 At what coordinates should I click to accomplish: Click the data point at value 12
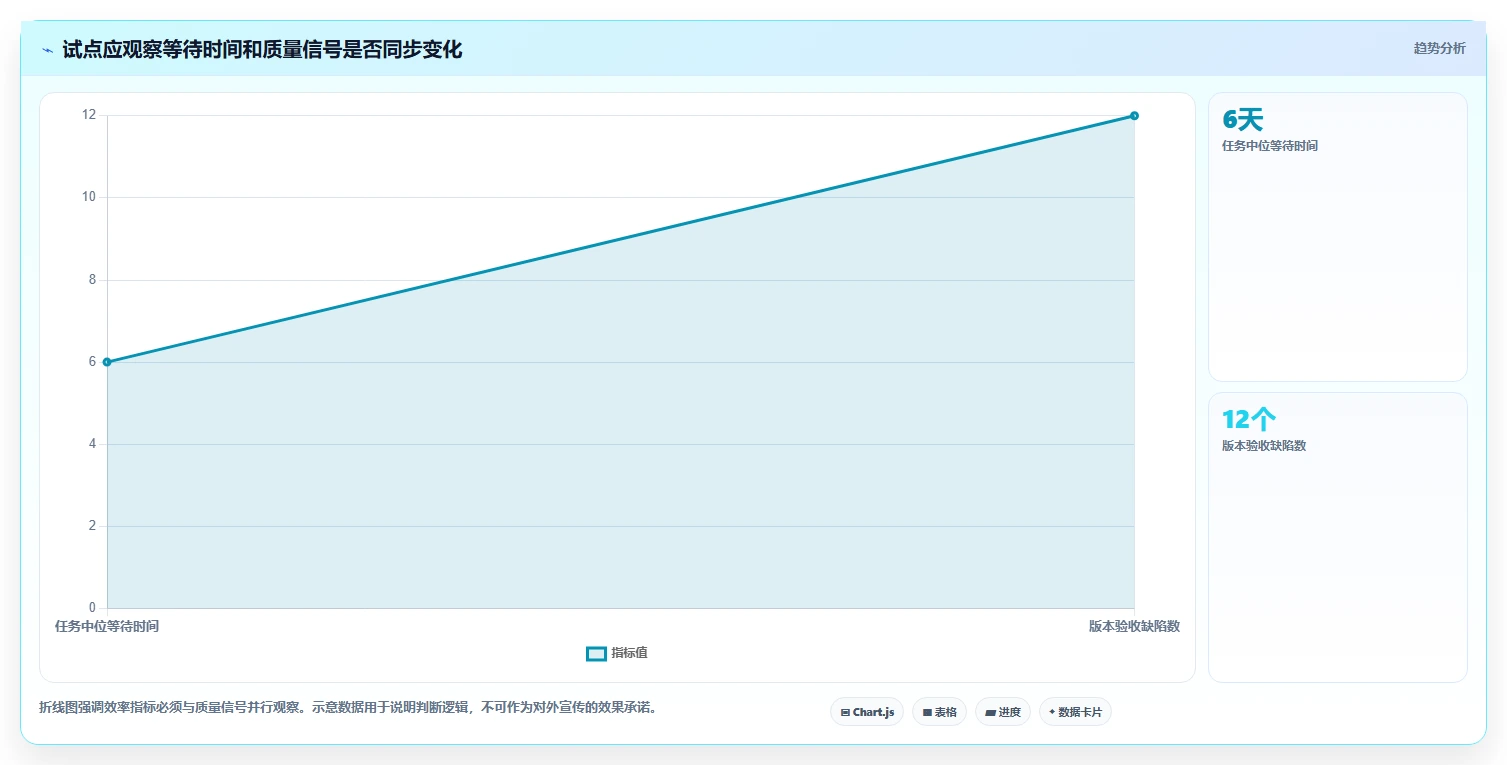pyautogui.click(x=1134, y=116)
